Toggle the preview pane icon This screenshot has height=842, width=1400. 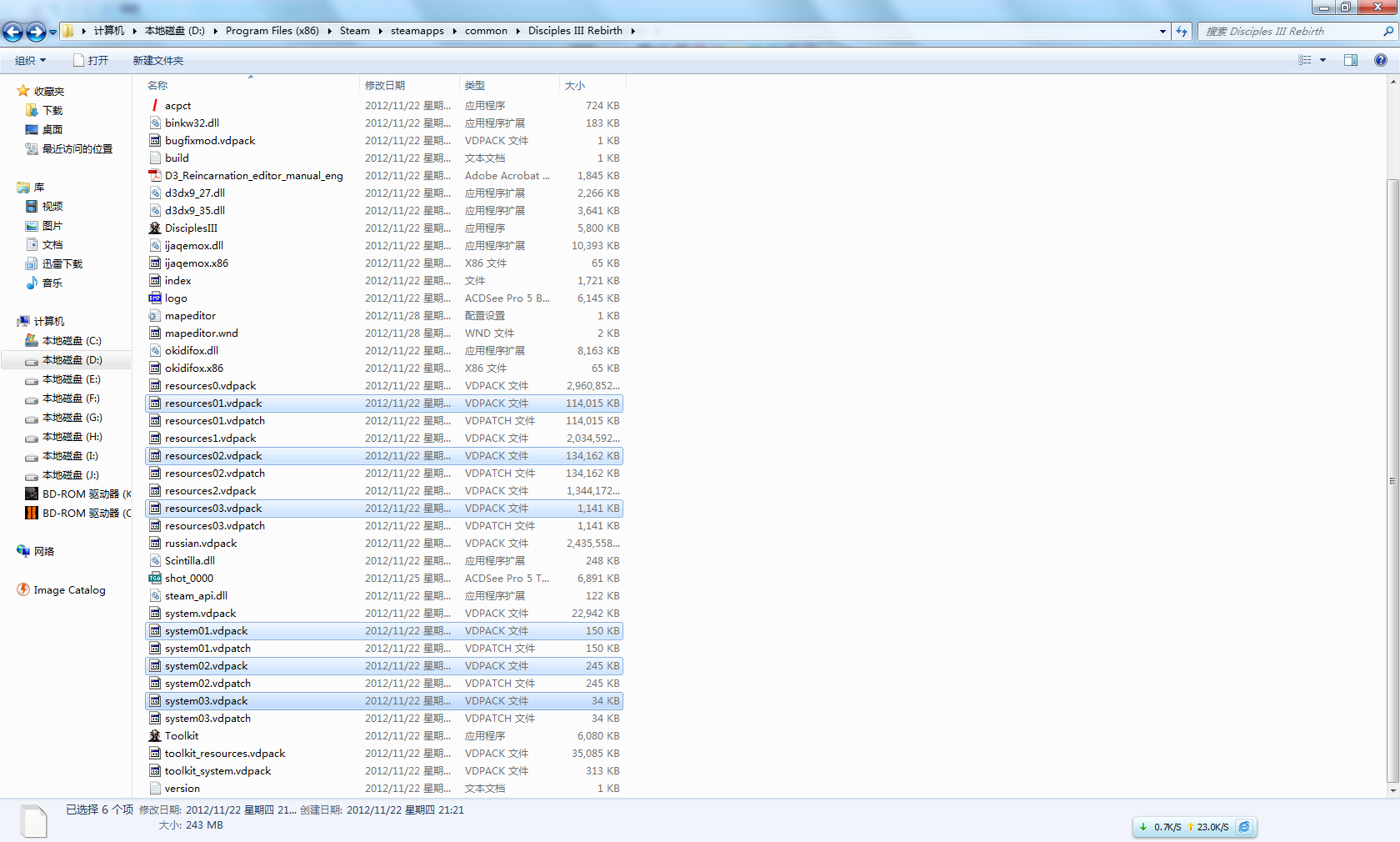pos(1351,60)
